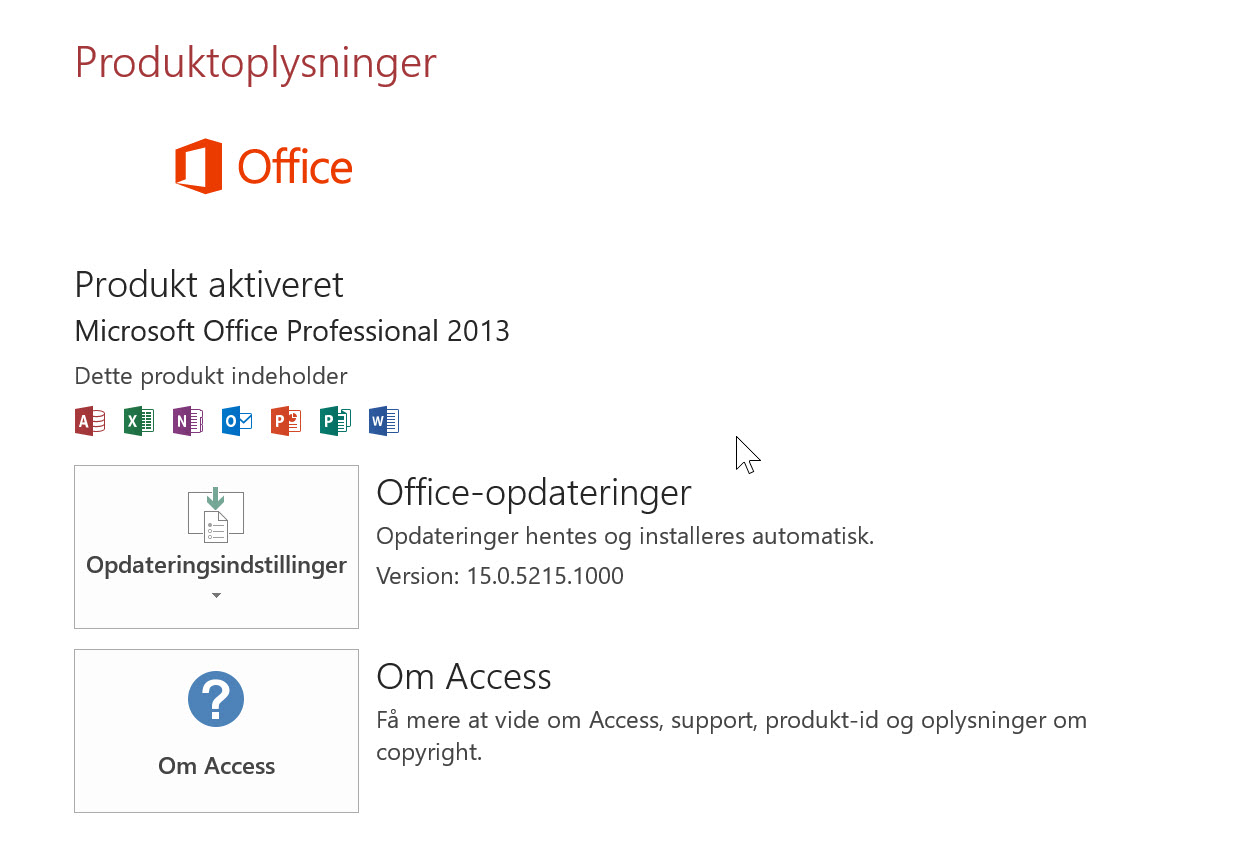Click the blue Outlook icon
This screenshot has width=1239, height=853.
[237, 421]
